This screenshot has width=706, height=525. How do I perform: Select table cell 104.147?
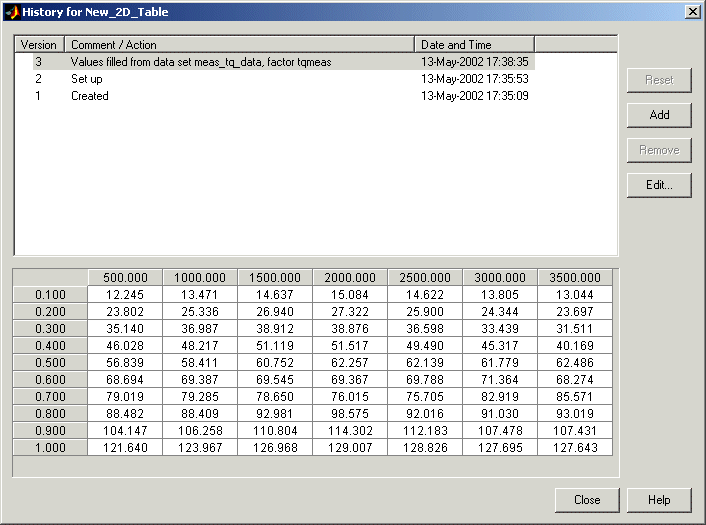[125, 430]
